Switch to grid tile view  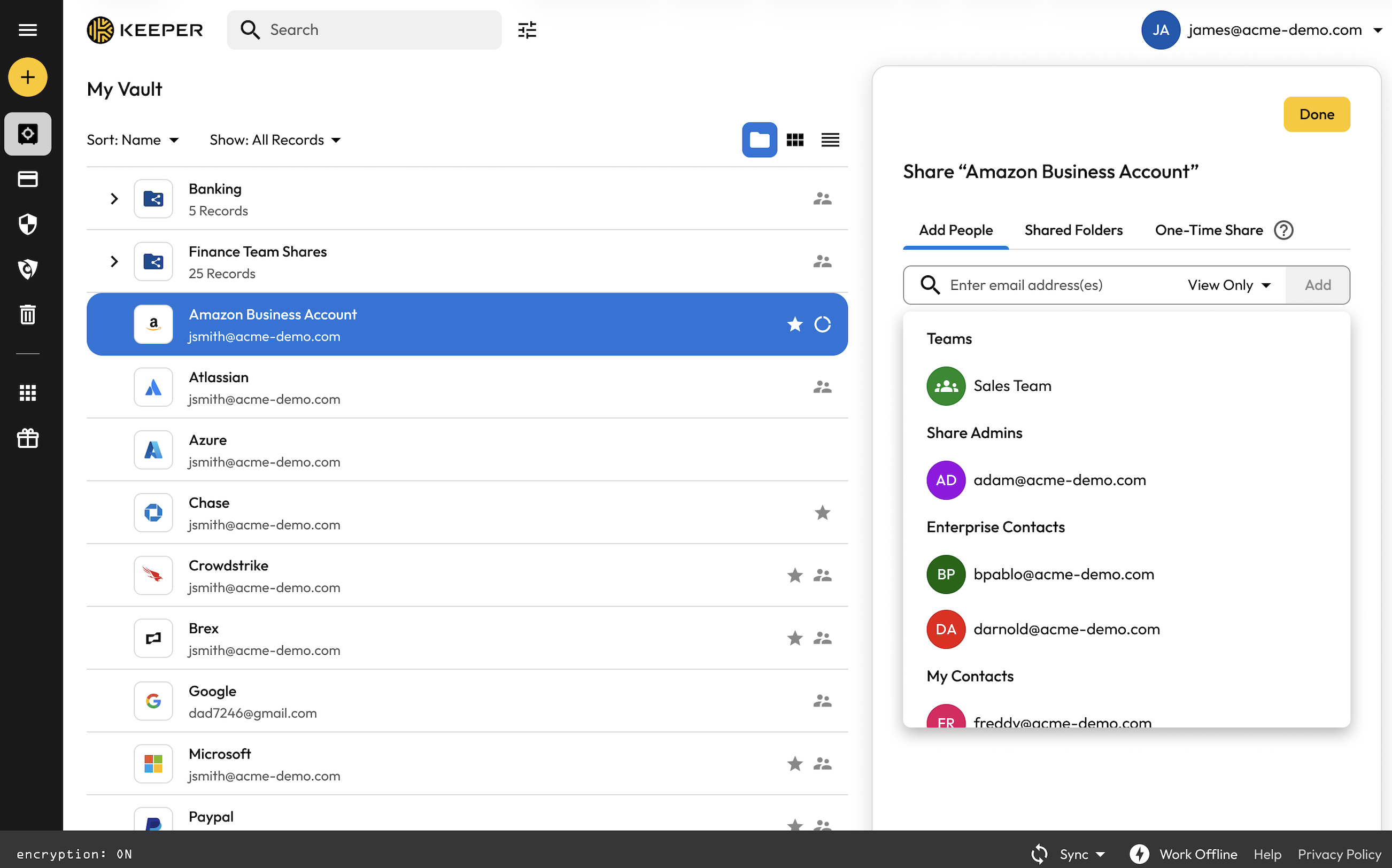click(794, 139)
